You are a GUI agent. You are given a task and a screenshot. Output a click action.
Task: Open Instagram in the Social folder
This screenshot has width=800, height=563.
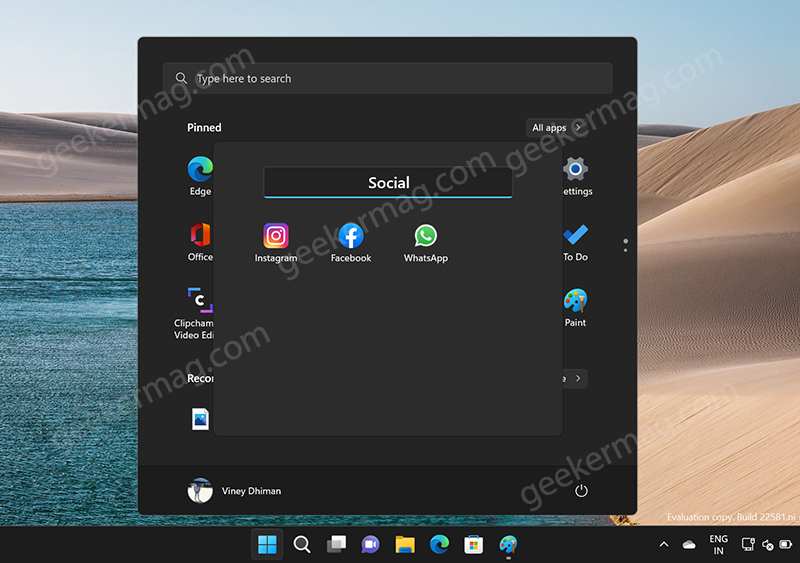pyautogui.click(x=276, y=243)
